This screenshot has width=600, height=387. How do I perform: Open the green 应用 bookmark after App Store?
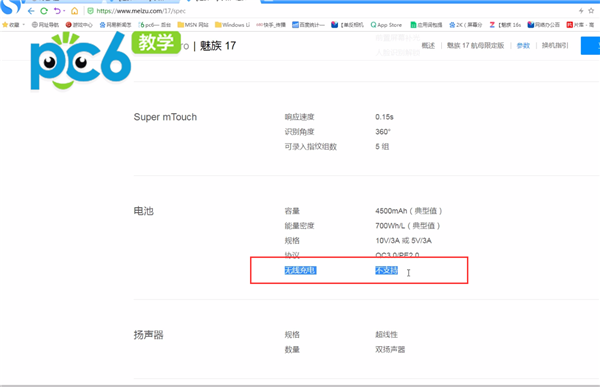coord(426,24)
